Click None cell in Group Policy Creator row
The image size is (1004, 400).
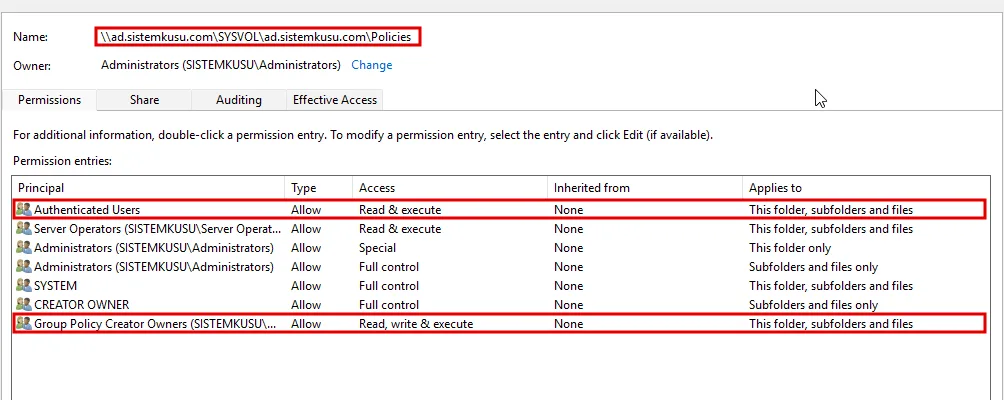point(569,324)
